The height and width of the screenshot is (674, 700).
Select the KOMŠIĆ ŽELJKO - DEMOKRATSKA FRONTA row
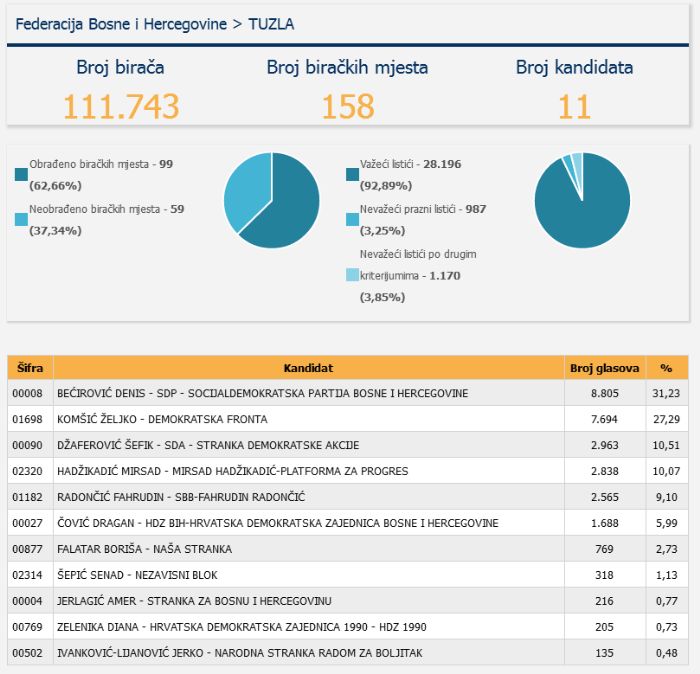pos(348,419)
